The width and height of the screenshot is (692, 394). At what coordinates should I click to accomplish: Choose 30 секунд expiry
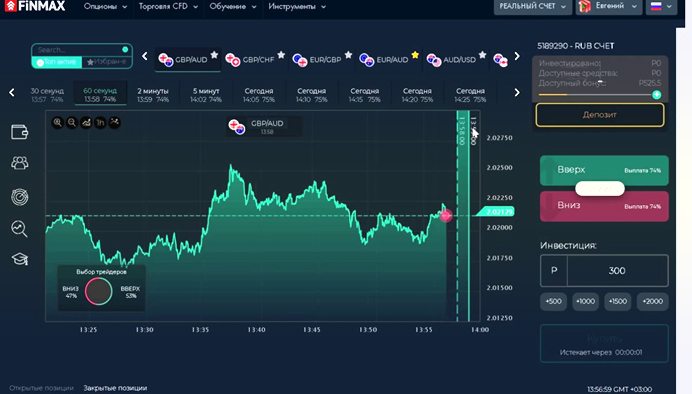click(47, 94)
